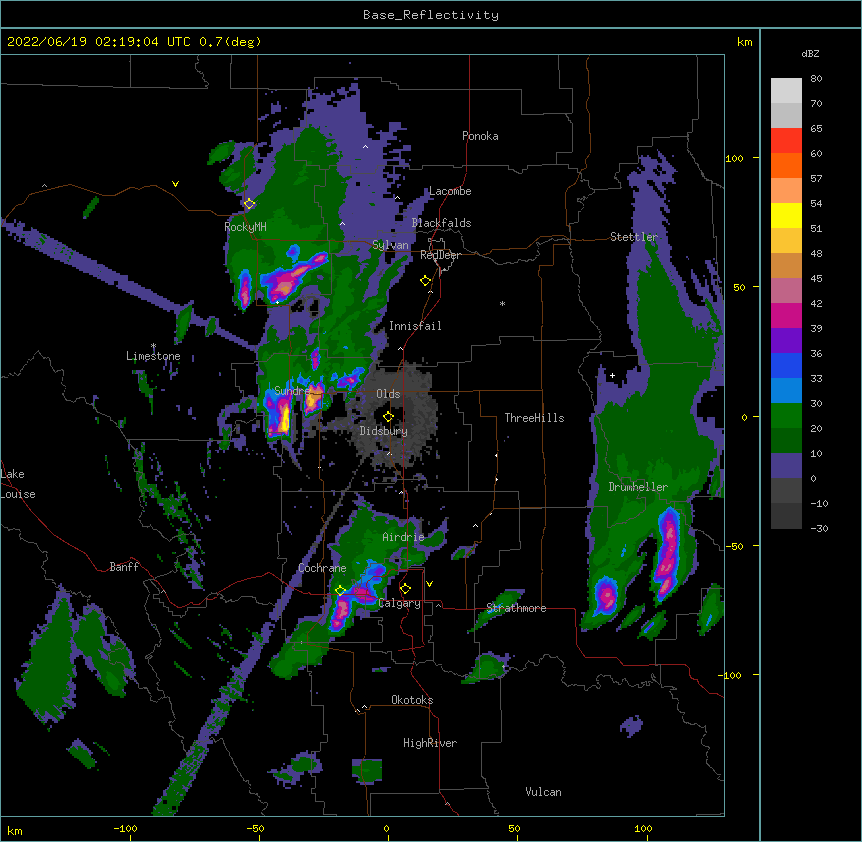Screen dimensions: 862x842
Task: Click the 80 value on dBZ legend
Action: [x=816, y=79]
